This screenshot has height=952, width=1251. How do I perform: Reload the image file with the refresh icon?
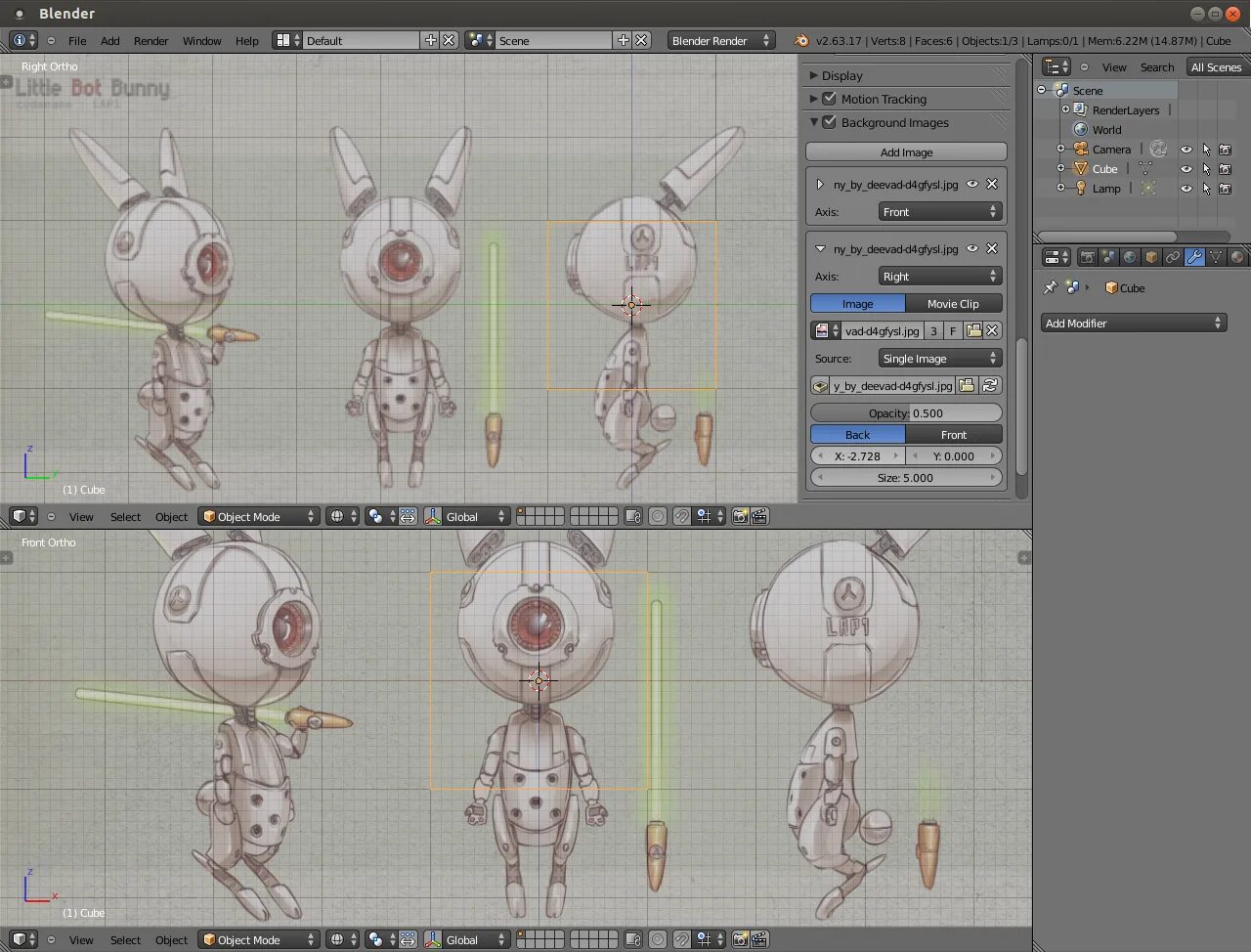coord(990,385)
